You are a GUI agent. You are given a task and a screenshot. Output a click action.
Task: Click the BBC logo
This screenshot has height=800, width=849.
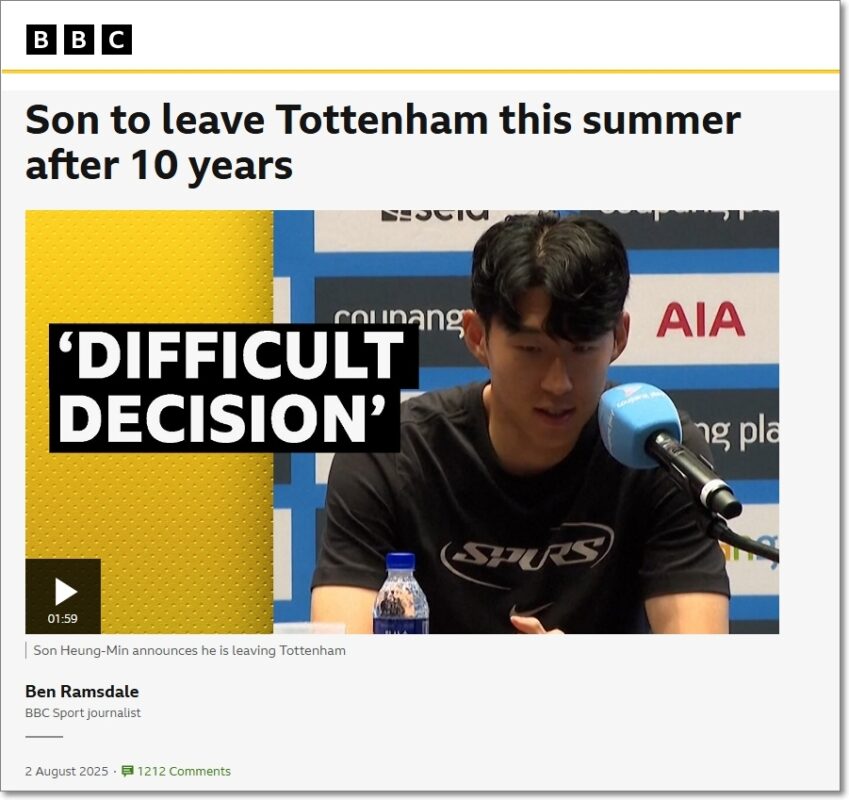[79, 40]
